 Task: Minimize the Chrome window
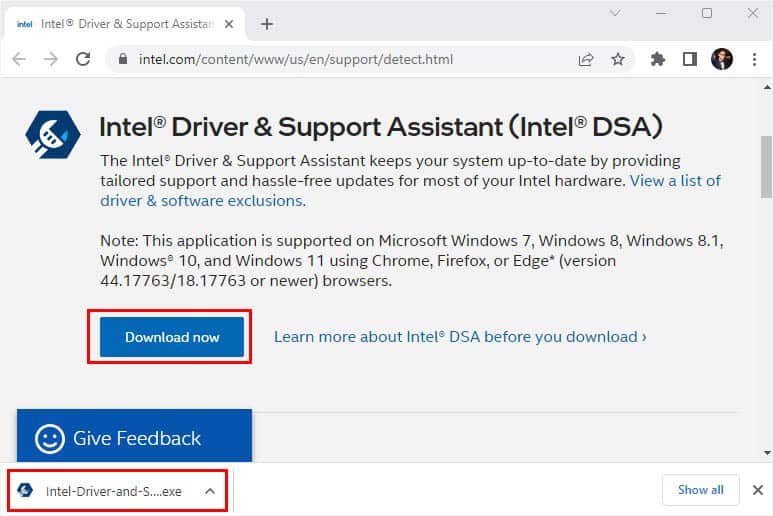(x=661, y=13)
